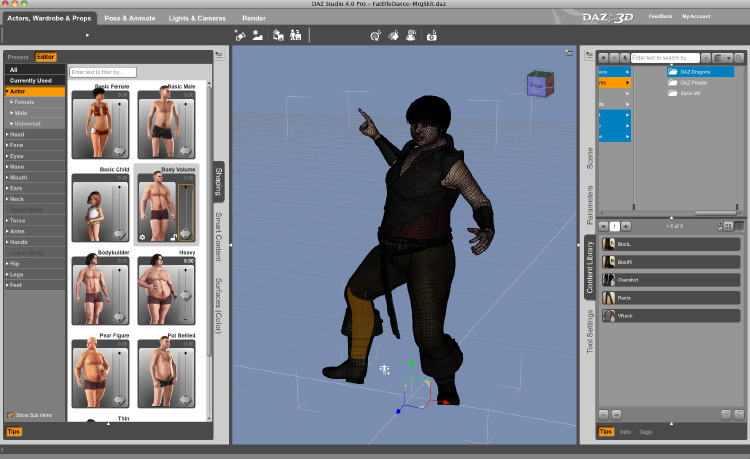Screen dimensions: 750x459
Task: Open the Tool Settings side tab
Action: (590, 332)
